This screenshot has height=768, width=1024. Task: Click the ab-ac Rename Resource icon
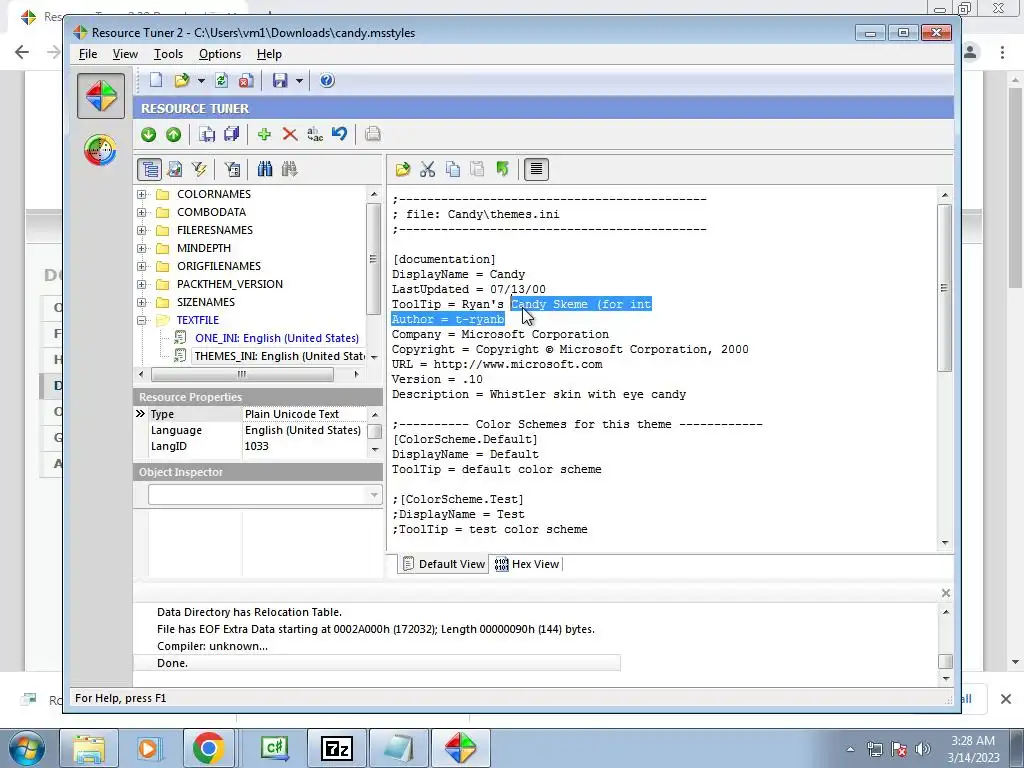coord(315,134)
